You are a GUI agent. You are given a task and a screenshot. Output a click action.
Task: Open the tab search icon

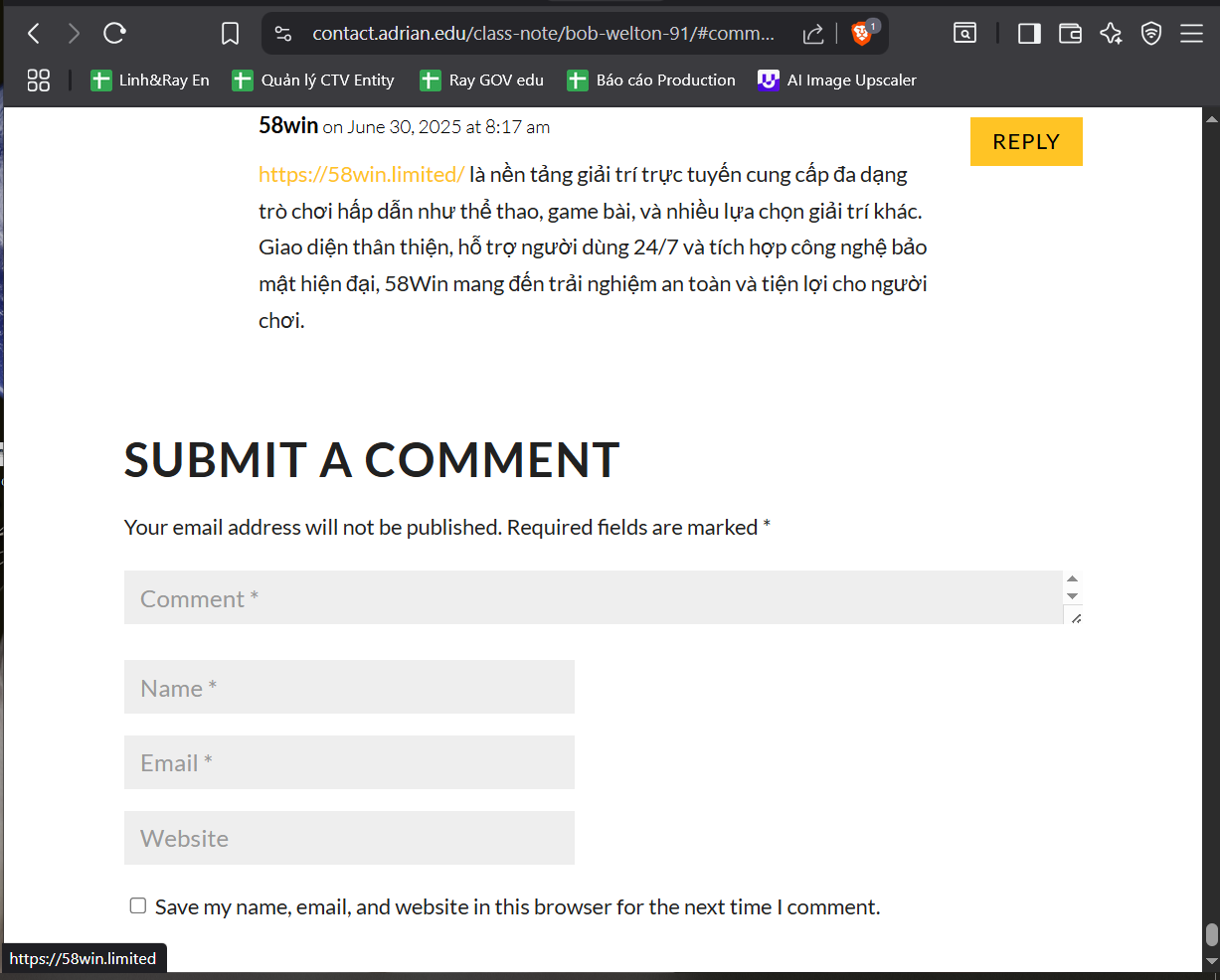[x=964, y=34]
